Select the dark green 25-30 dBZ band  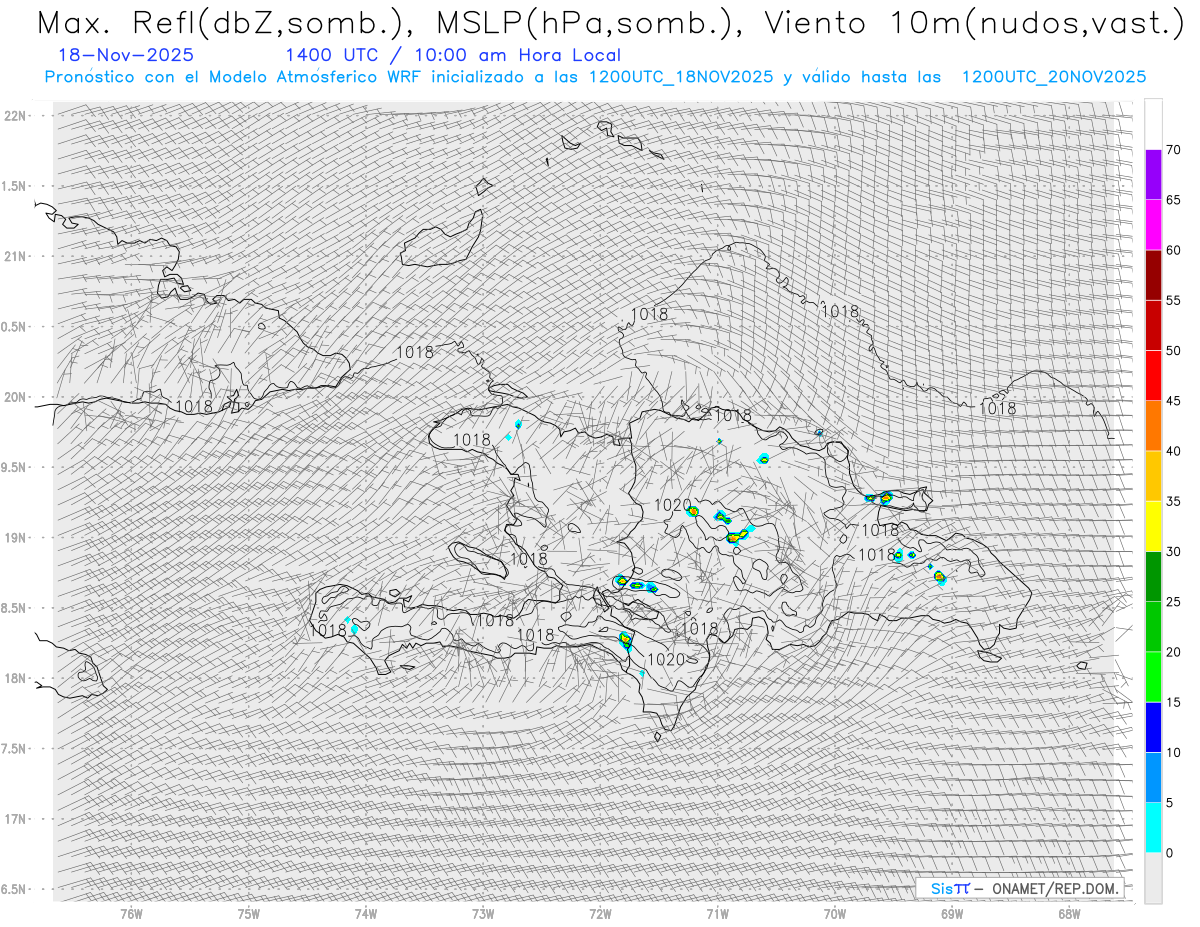tap(1153, 576)
